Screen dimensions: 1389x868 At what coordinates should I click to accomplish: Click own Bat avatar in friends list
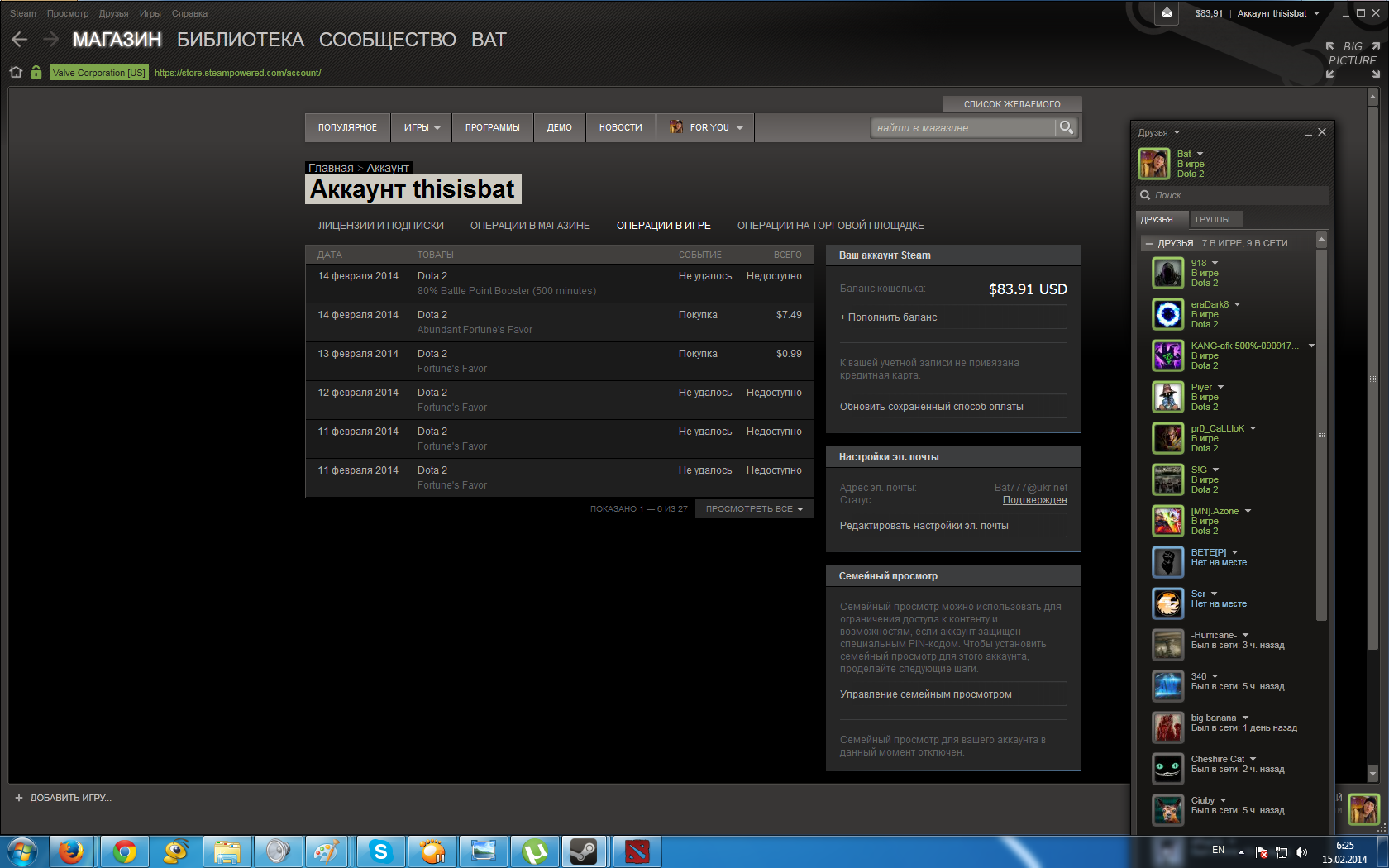coord(1153,164)
